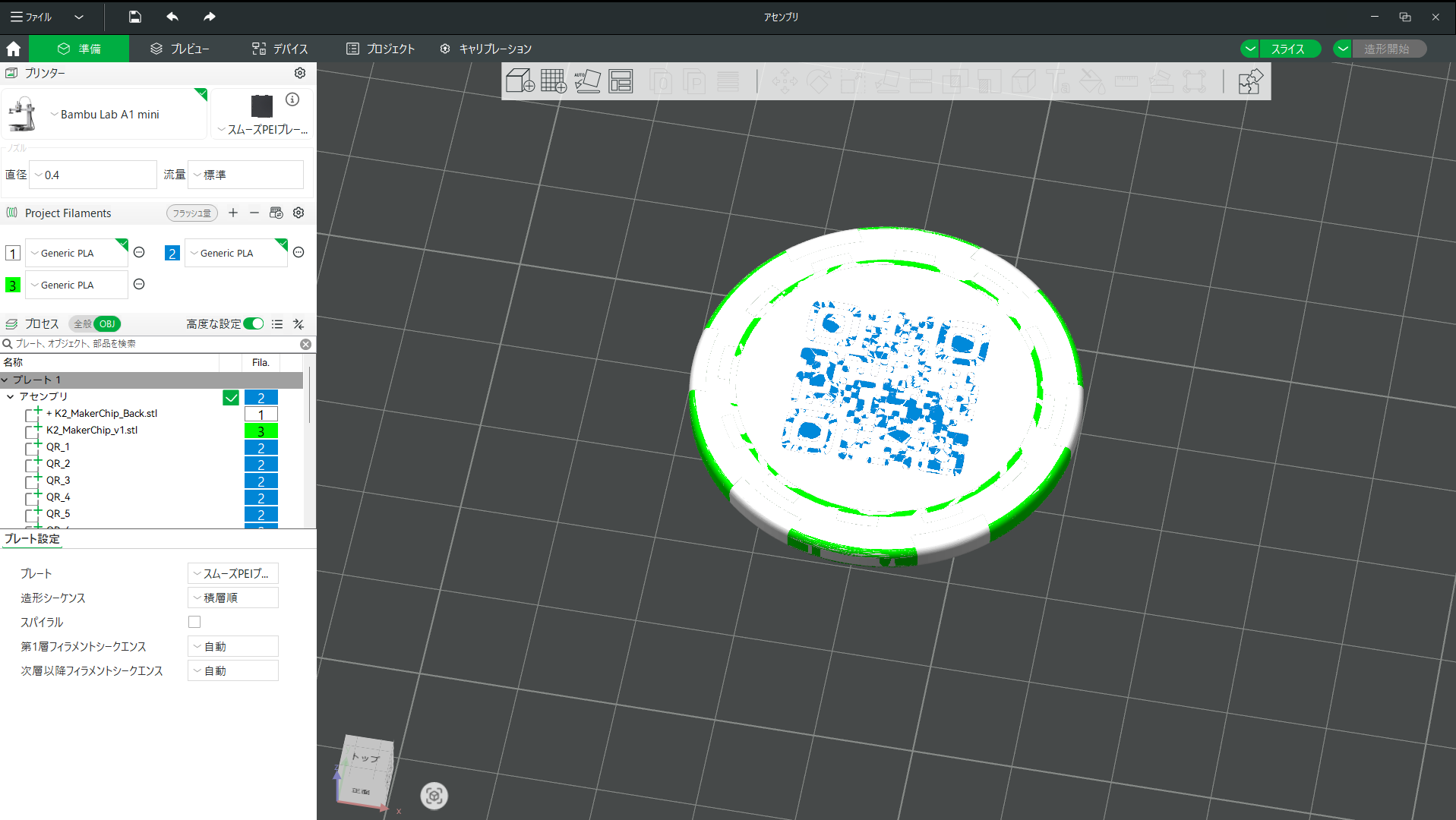Viewport: 1456px width, 820px height.
Task: Add a filament with plus icon
Action: pos(233,213)
